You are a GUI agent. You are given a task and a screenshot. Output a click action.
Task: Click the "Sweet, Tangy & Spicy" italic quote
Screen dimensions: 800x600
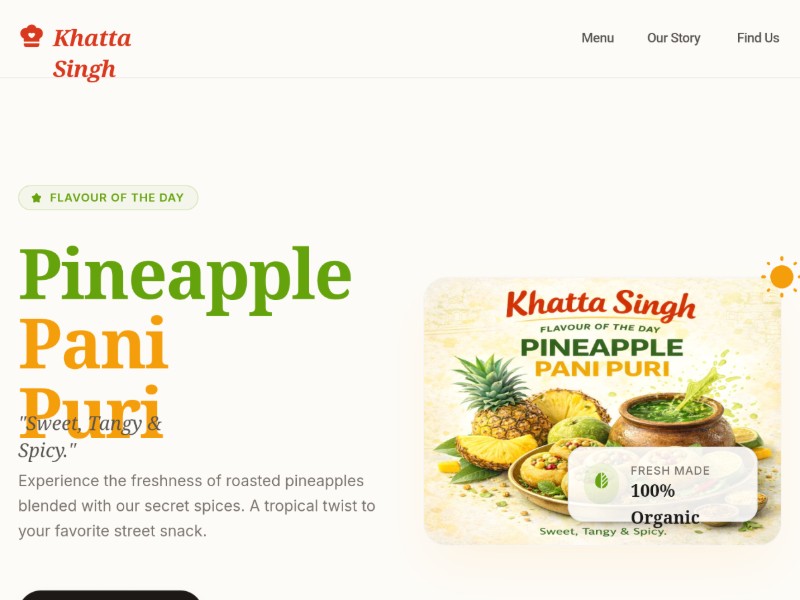pos(90,437)
